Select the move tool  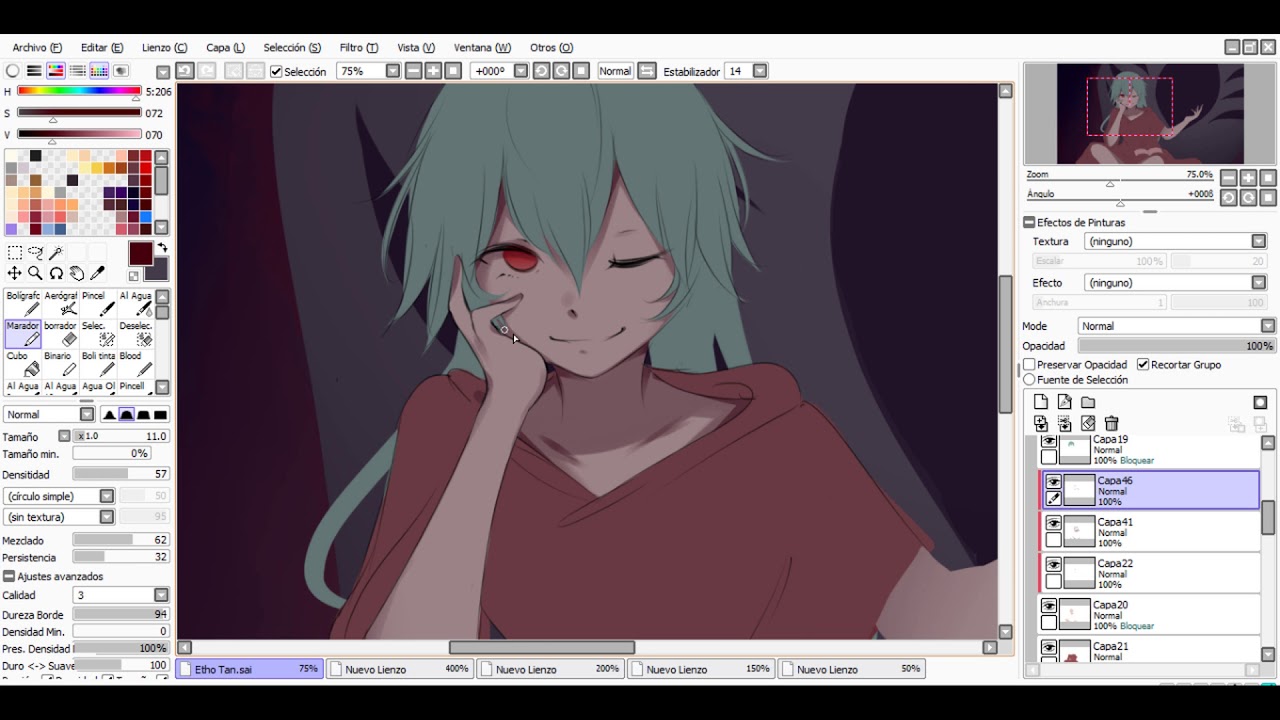pos(14,273)
